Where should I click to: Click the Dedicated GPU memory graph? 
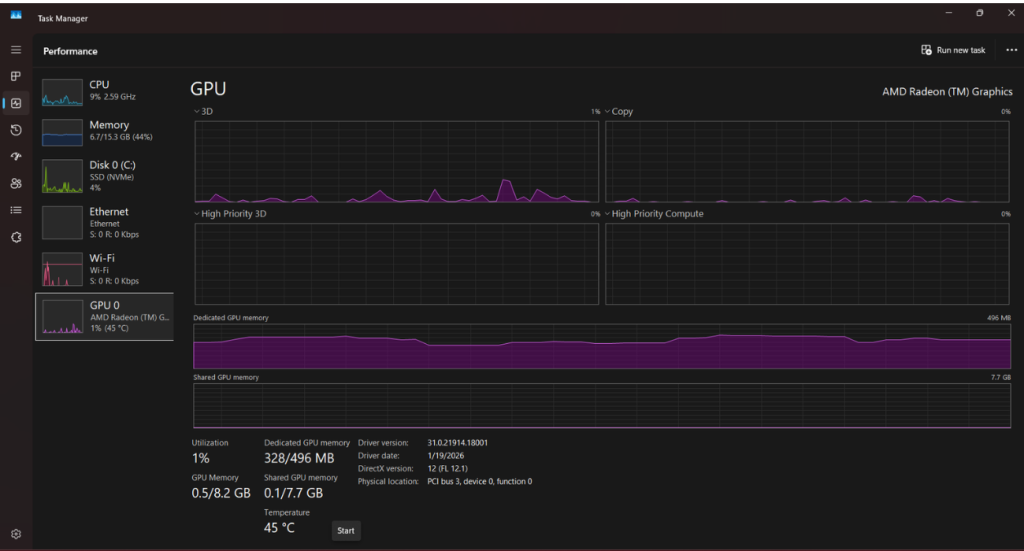pos(602,346)
